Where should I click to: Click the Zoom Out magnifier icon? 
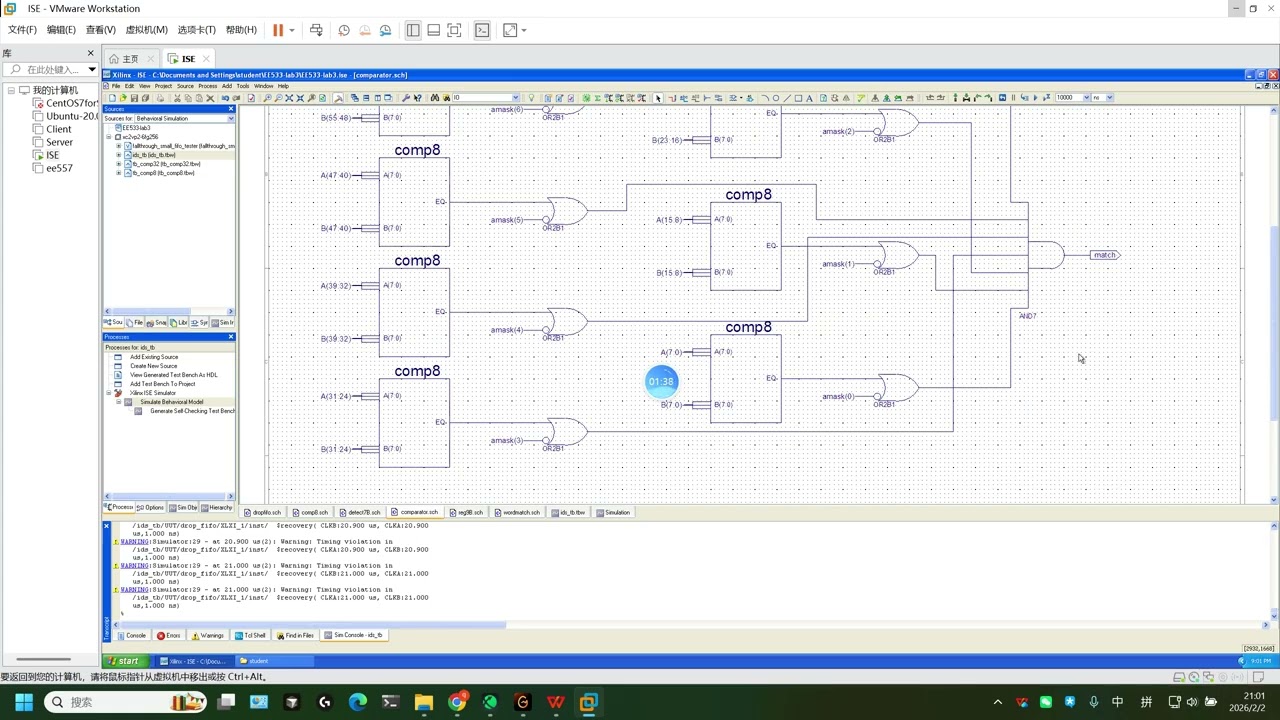278,98
